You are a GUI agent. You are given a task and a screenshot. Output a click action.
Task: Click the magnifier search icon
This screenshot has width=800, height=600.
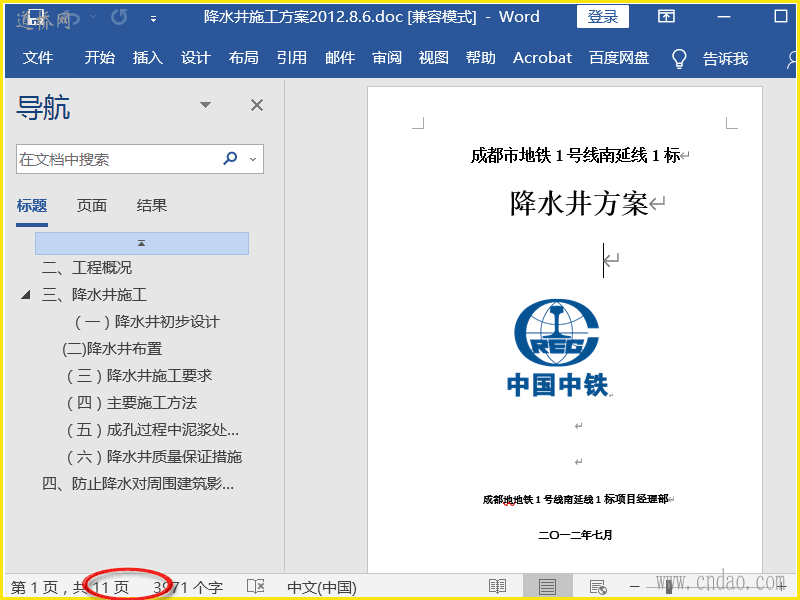click(230, 159)
